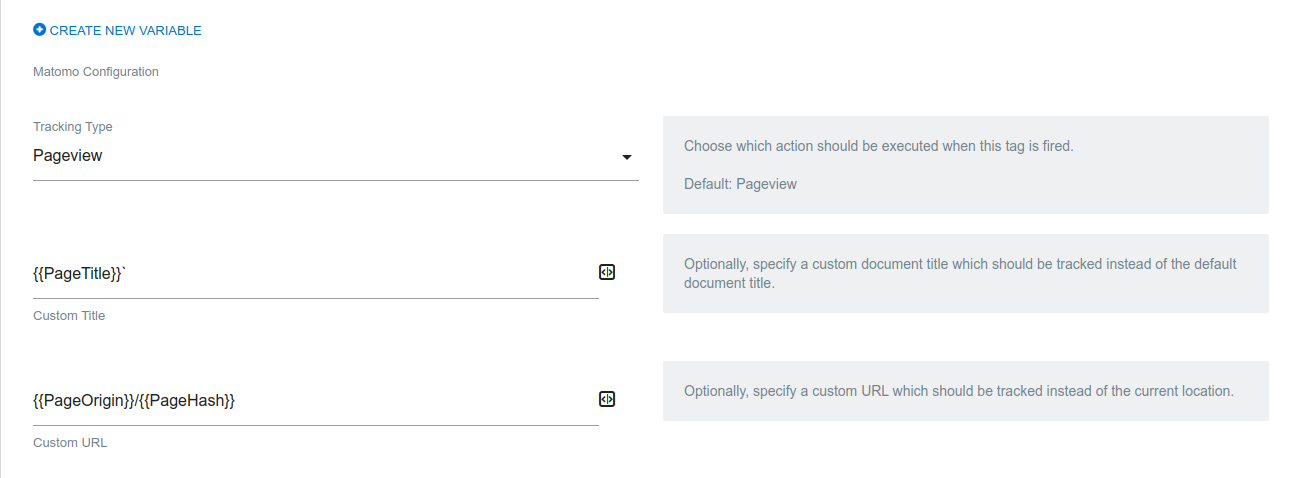Screen dimensions: 1300x478
Task: Click the underline beneath the Custom Title field
Action: point(315,298)
